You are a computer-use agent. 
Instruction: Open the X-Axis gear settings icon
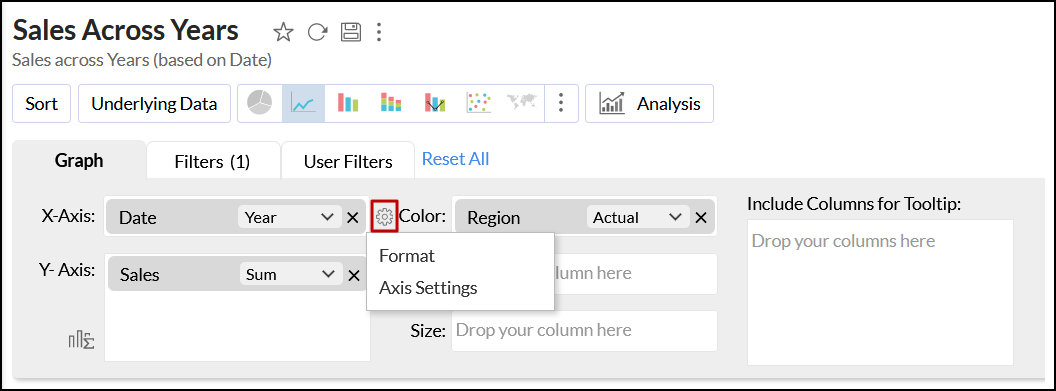coord(385,217)
